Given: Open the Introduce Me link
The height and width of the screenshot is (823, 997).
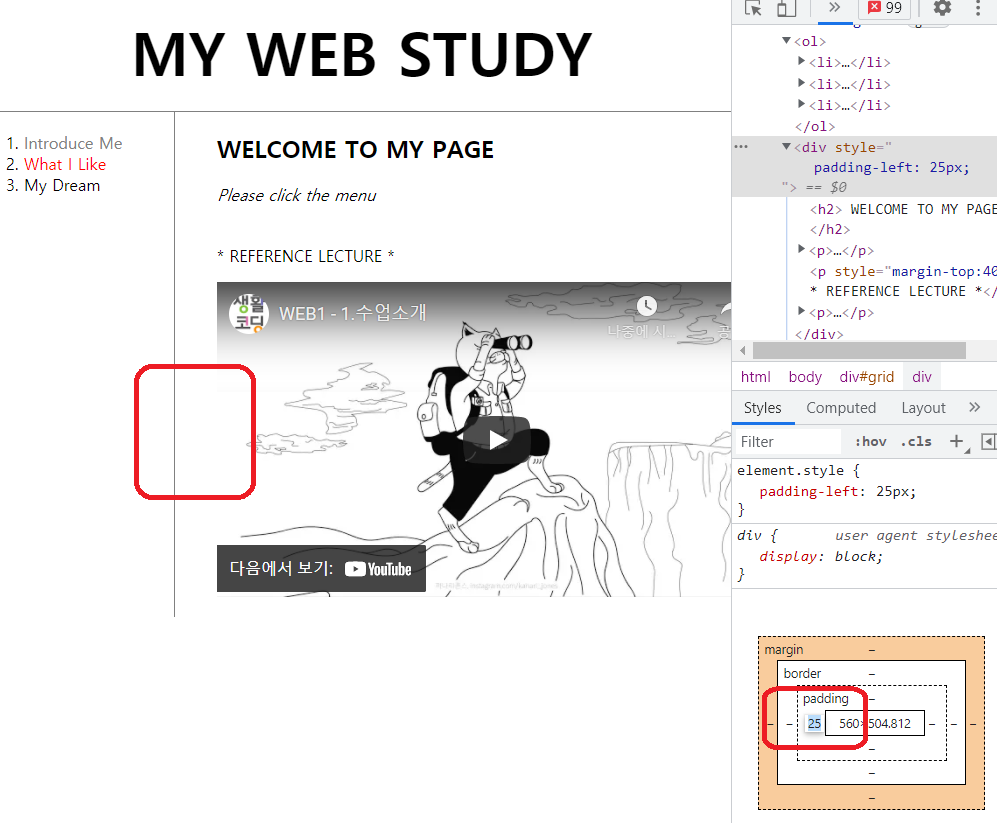Looking at the screenshot, I should click(73, 143).
